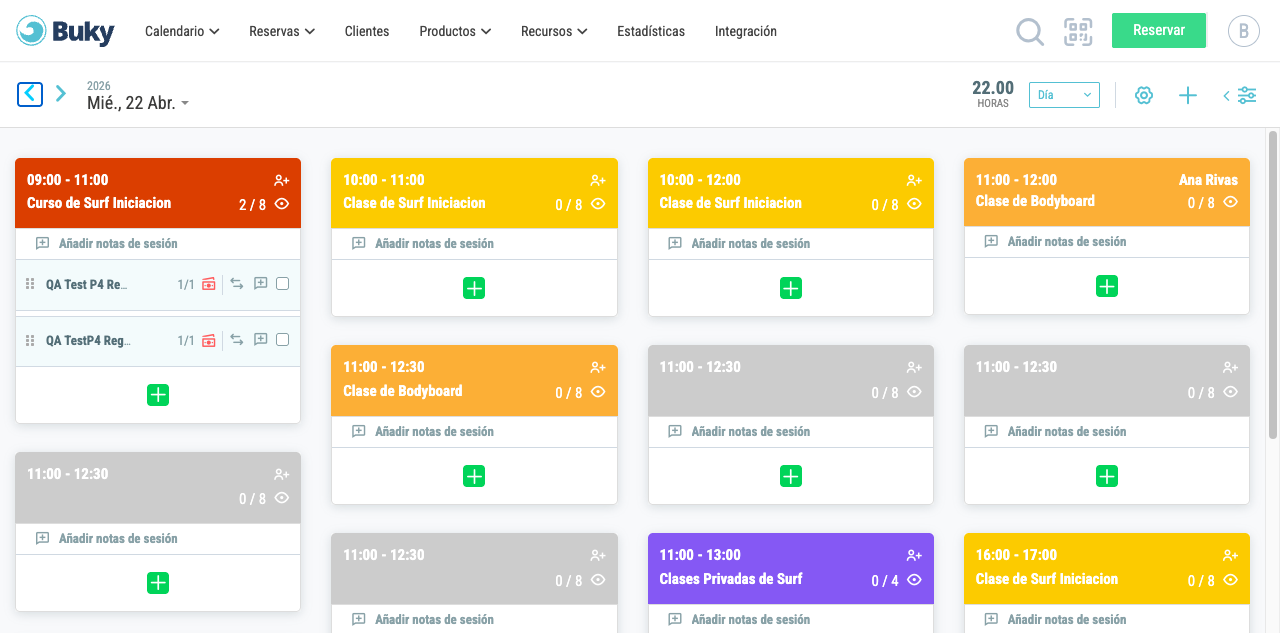
Task: Add note icon on QA Test P4 Re... row
Action: 261,284
